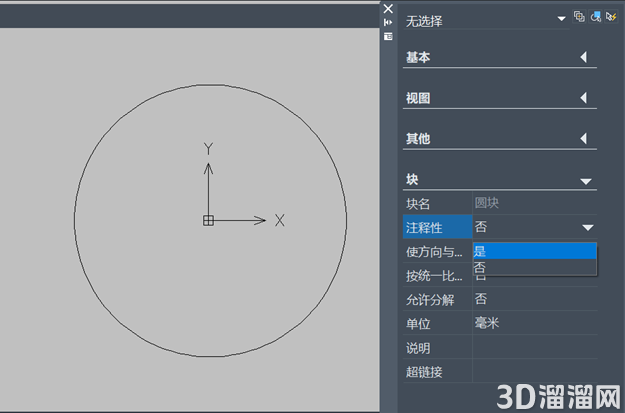Click the 说明 description field
Screen dimensions: 625x413
pyautogui.click(x=535, y=347)
